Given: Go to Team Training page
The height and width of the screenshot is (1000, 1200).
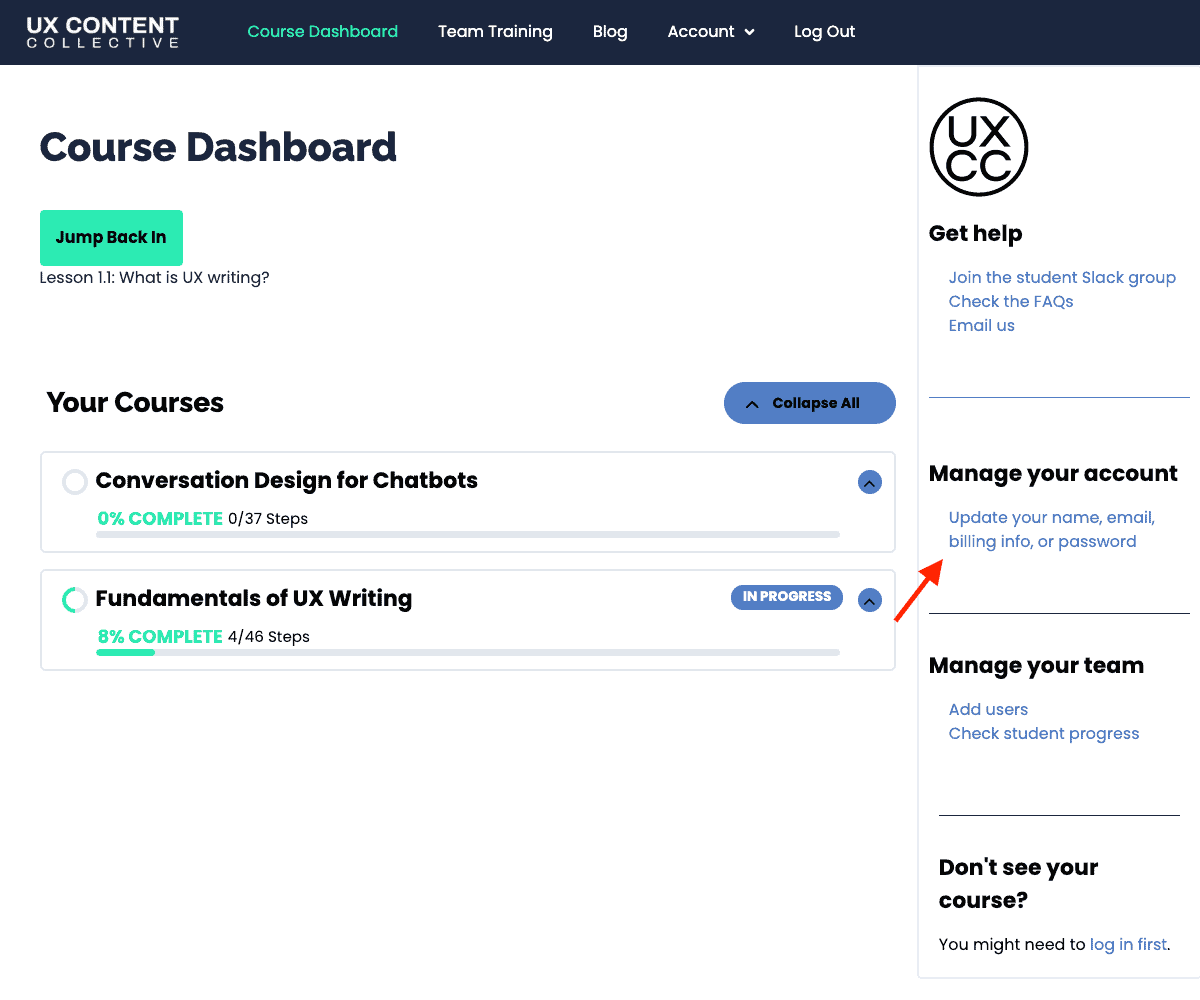Looking at the screenshot, I should (x=495, y=32).
